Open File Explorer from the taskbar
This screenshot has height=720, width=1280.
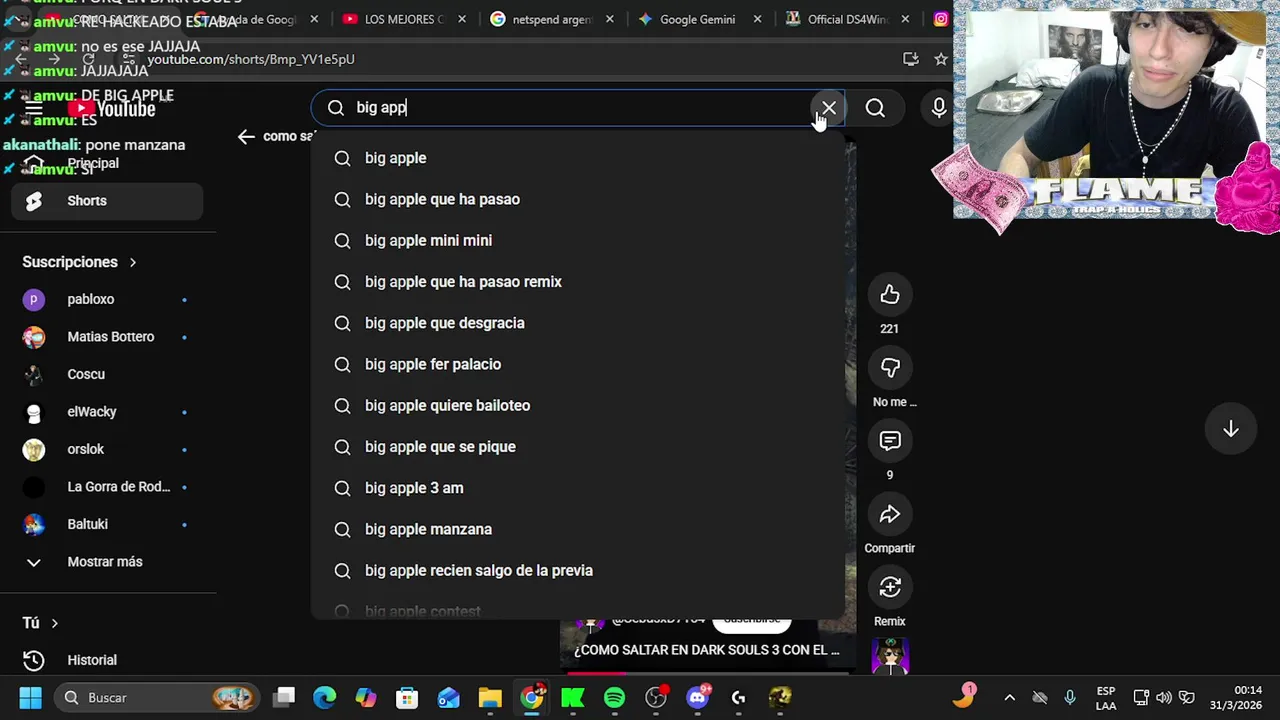(x=489, y=698)
